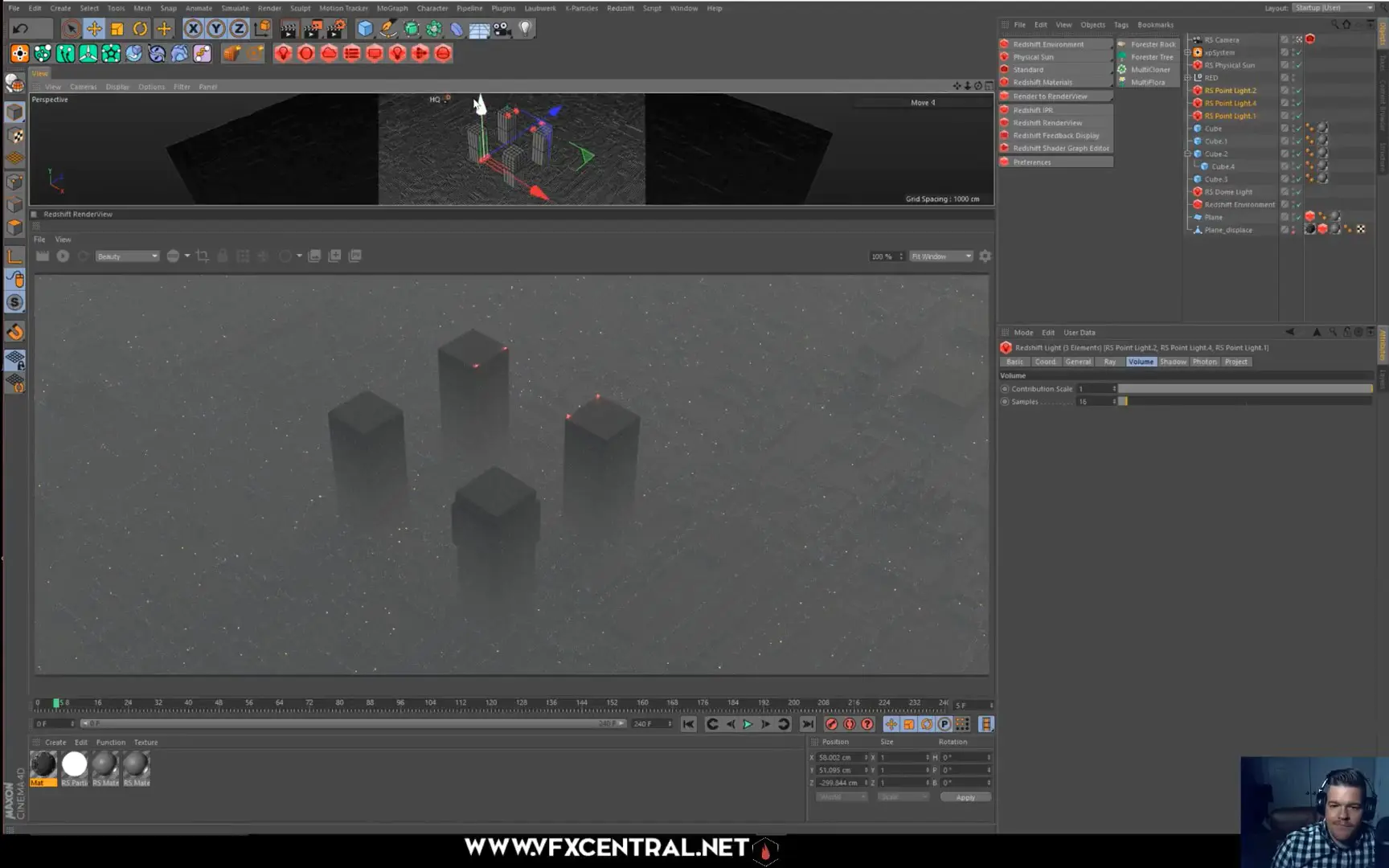
Task: Click the Contribution Scale slider
Action: point(1245,389)
